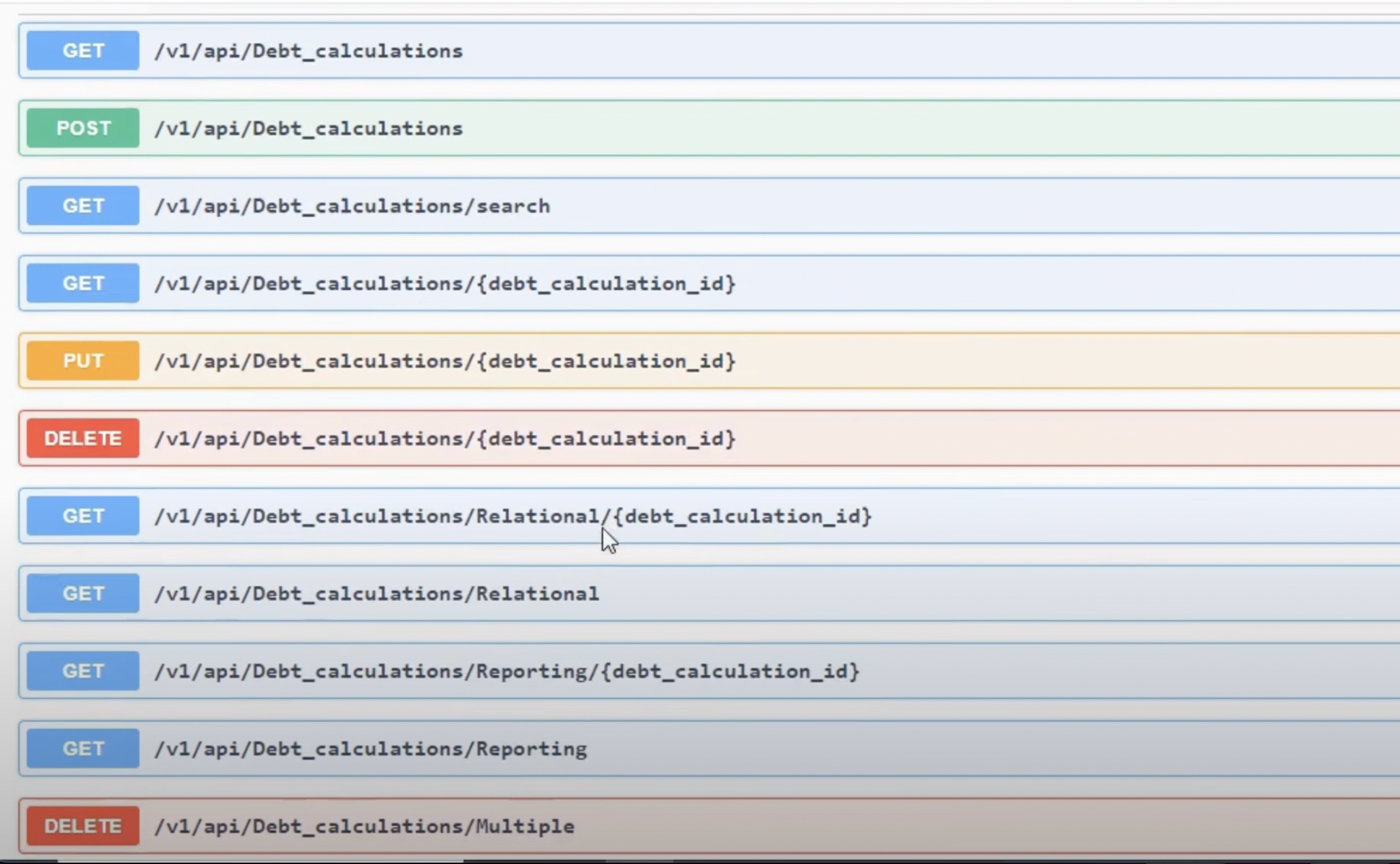This screenshot has height=864, width=1400.
Task: Expand POST /v1/api/Debt_calculations path text
Action: pyautogui.click(x=308, y=128)
